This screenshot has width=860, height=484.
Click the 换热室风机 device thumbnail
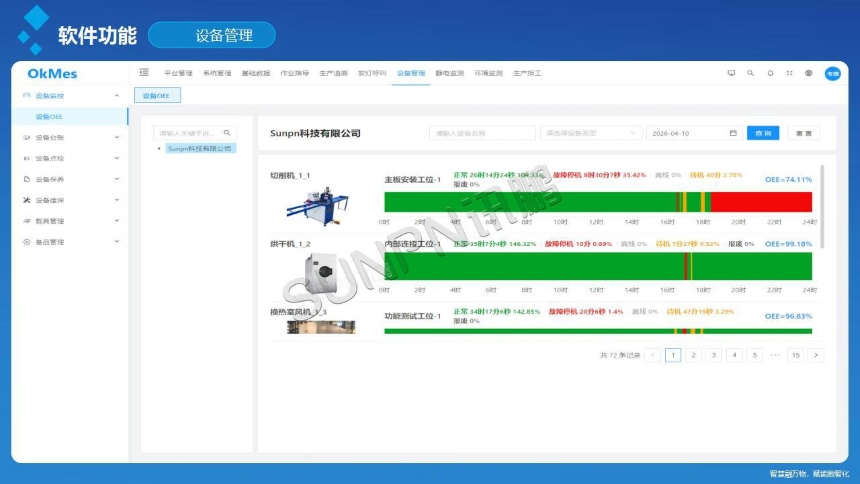(x=321, y=327)
